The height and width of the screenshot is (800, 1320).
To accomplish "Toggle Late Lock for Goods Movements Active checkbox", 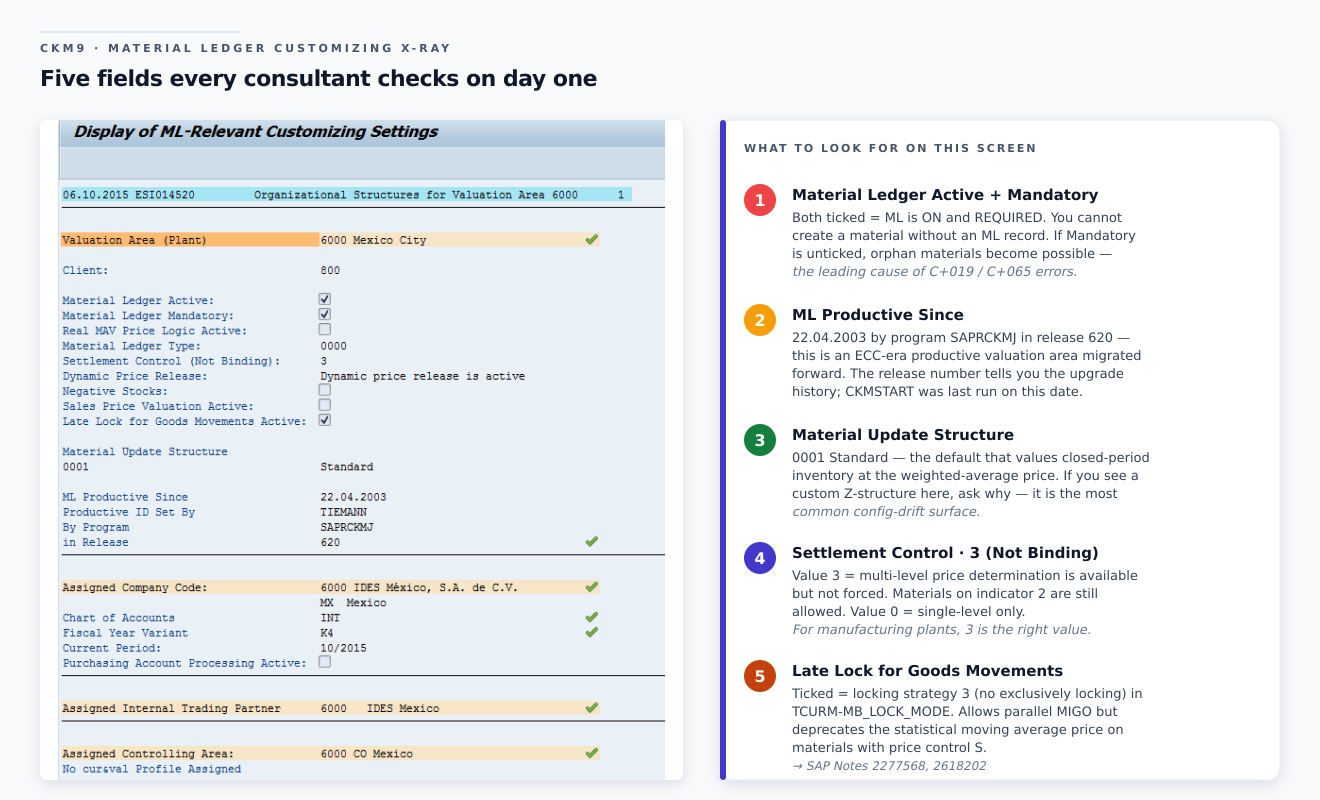I will 325,420.
